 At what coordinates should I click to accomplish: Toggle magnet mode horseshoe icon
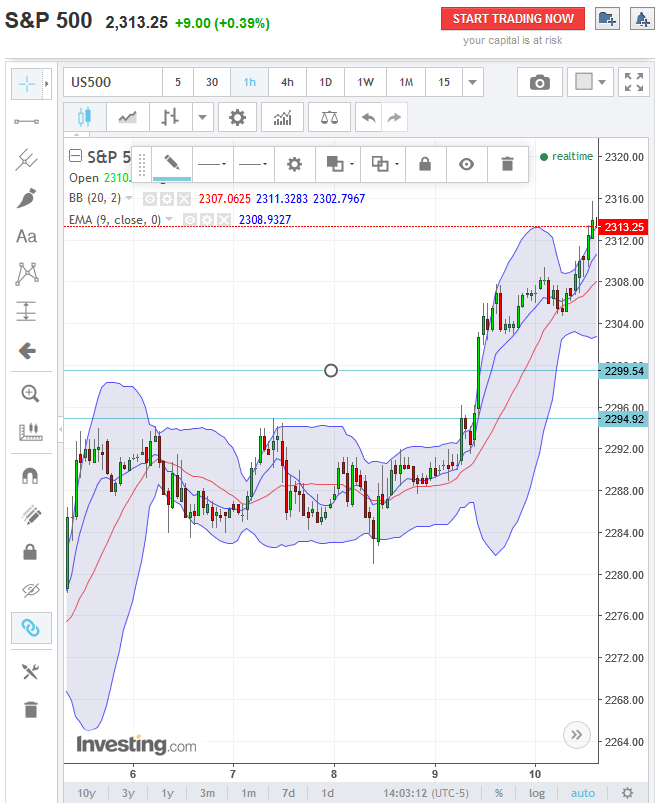click(30, 476)
